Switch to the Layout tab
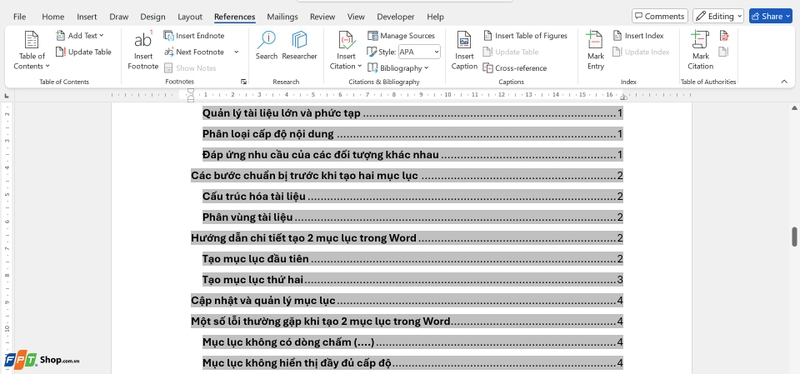 pos(190,17)
